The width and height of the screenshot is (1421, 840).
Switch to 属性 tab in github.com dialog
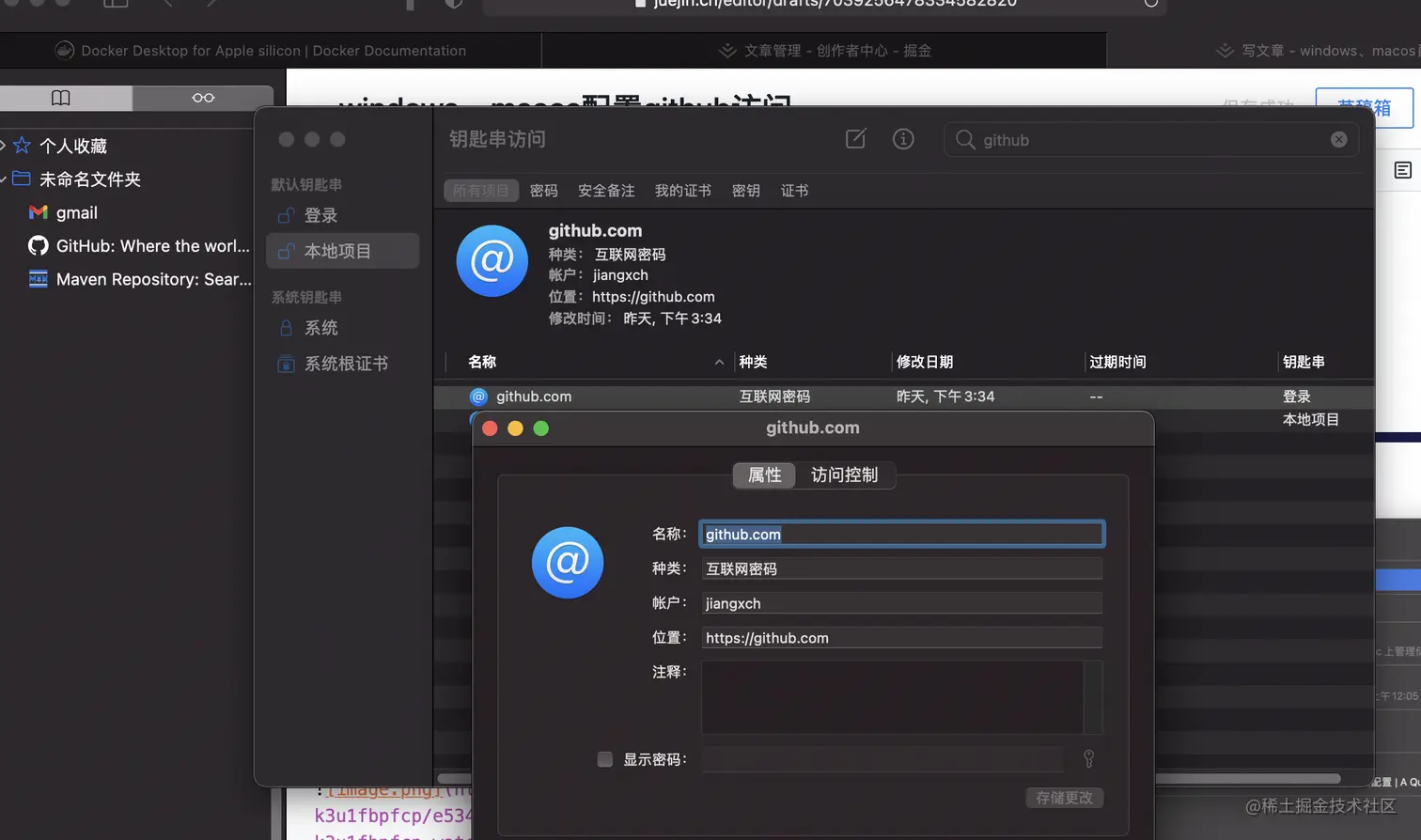tap(764, 475)
